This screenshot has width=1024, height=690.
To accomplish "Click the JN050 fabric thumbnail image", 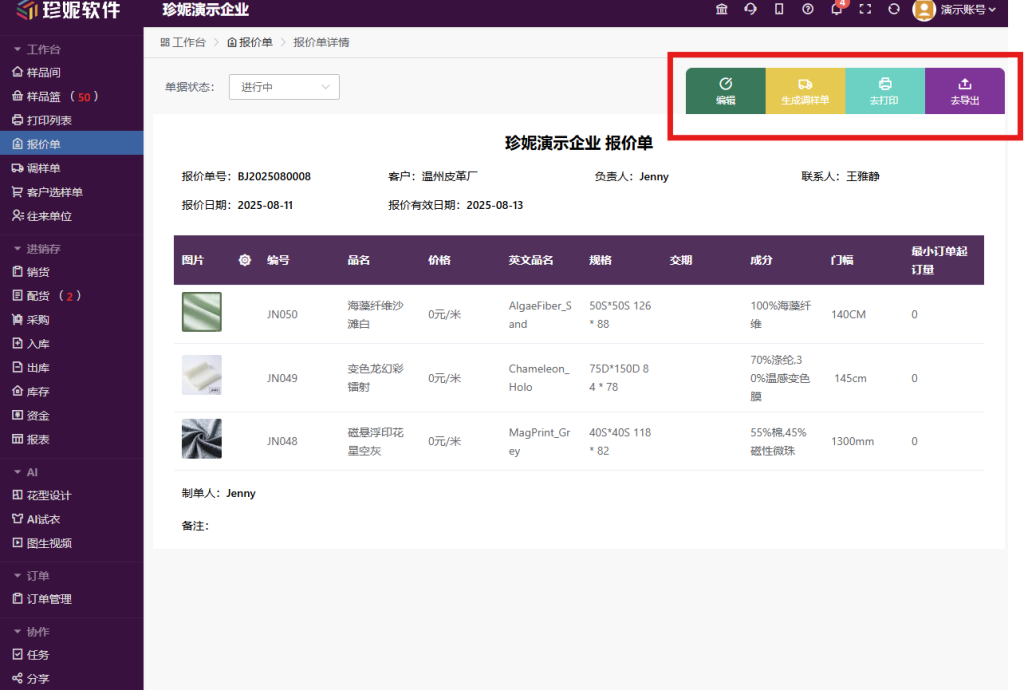I will [x=201, y=312].
